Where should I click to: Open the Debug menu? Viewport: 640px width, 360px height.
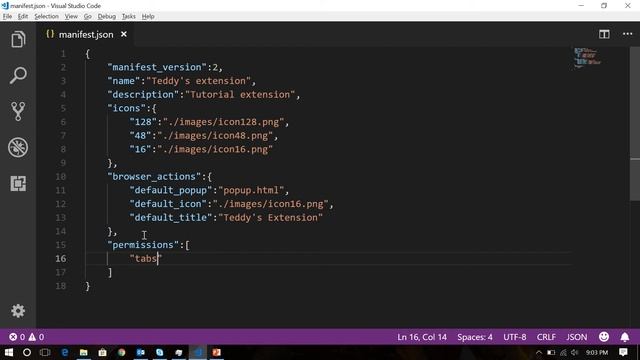pyautogui.click(x=107, y=16)
